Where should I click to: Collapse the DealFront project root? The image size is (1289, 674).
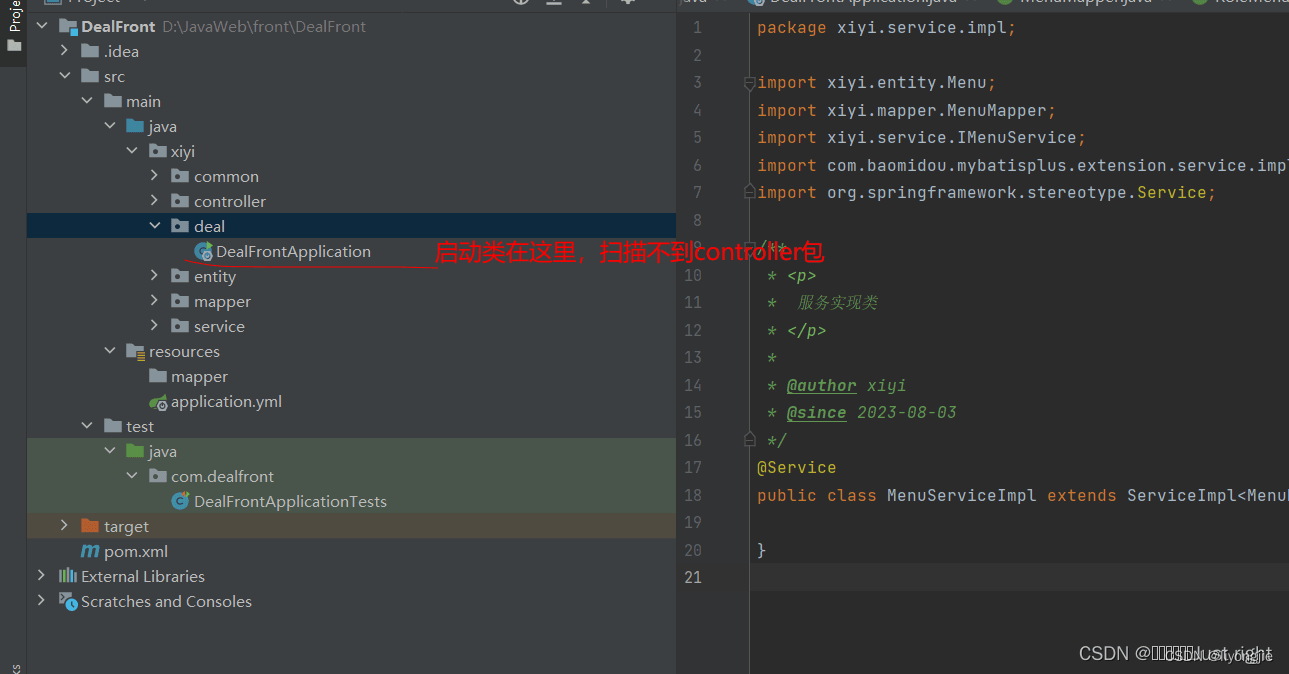42,26
